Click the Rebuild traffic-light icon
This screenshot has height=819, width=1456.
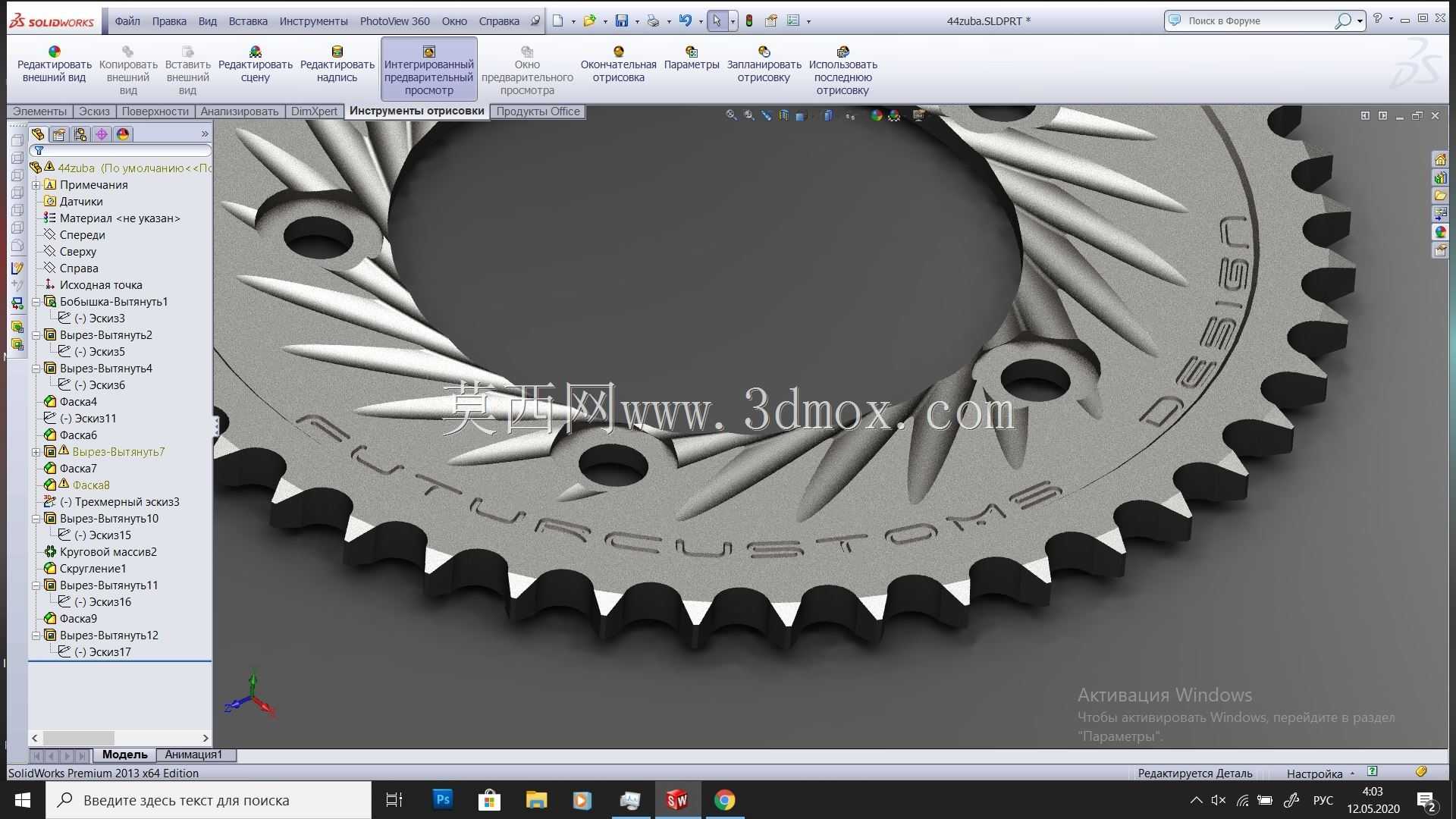(749, 21)
